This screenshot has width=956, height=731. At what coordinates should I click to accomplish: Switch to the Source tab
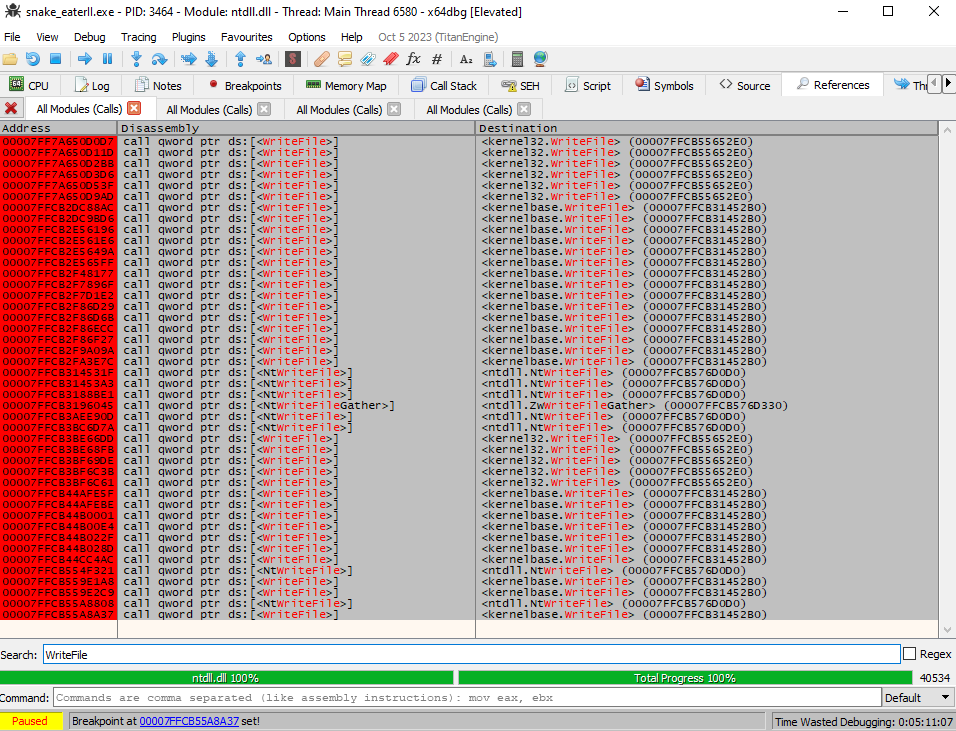tap(744, 85)
